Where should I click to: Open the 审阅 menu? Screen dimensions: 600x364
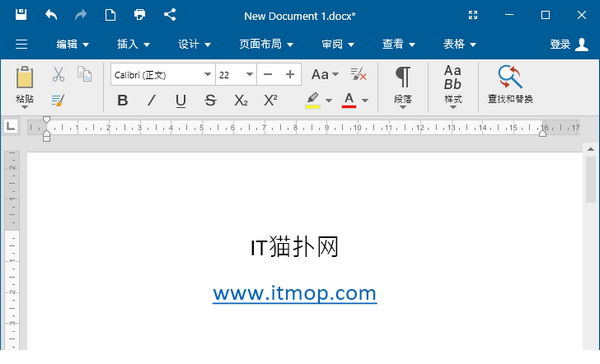coord(338,44)
